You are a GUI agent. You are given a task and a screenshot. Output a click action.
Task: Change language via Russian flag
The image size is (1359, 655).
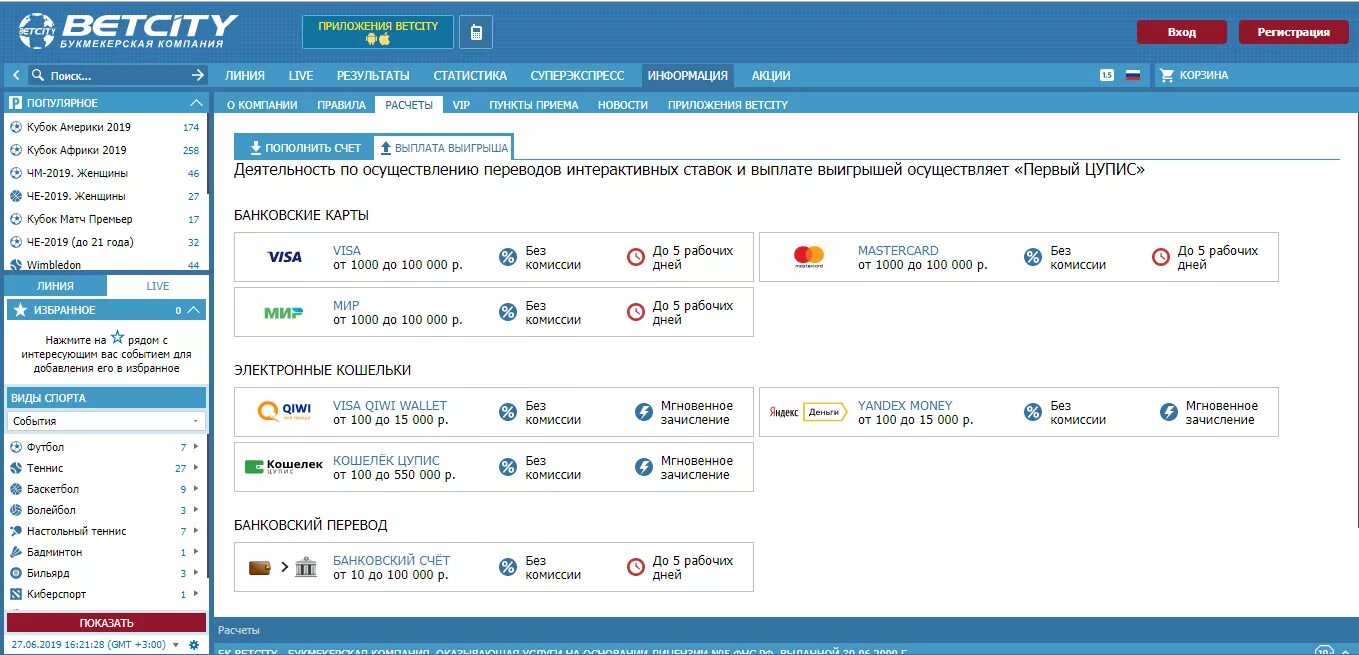(1133, 75)
